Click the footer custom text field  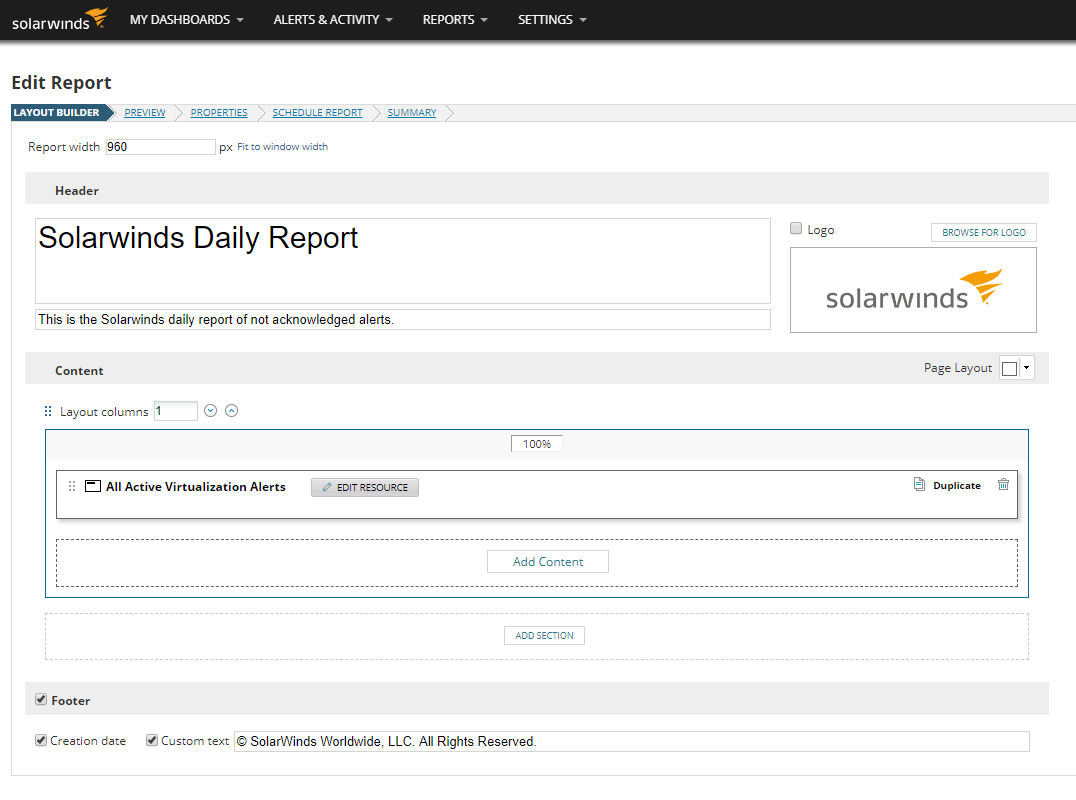[x=631, y=742]
